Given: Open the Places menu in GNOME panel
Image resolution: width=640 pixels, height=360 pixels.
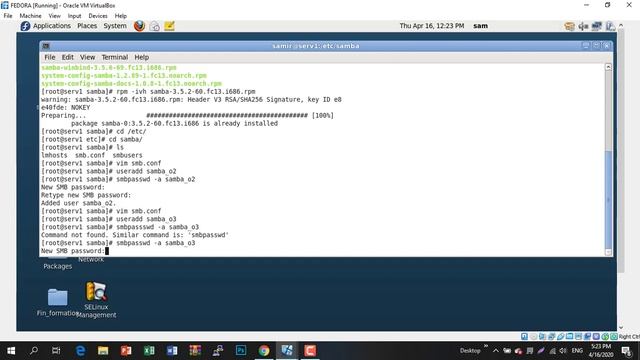Looking at the screenshot, I should 87,26.
